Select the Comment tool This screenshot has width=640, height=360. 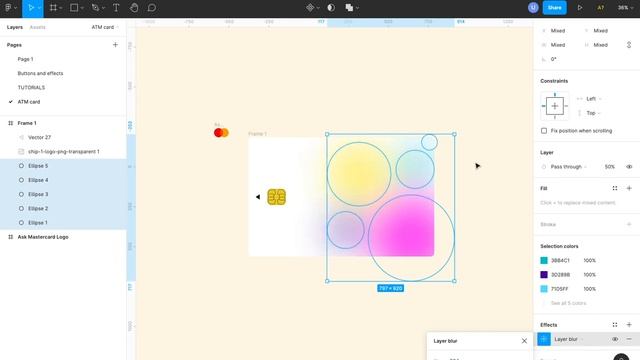point(151,8)
